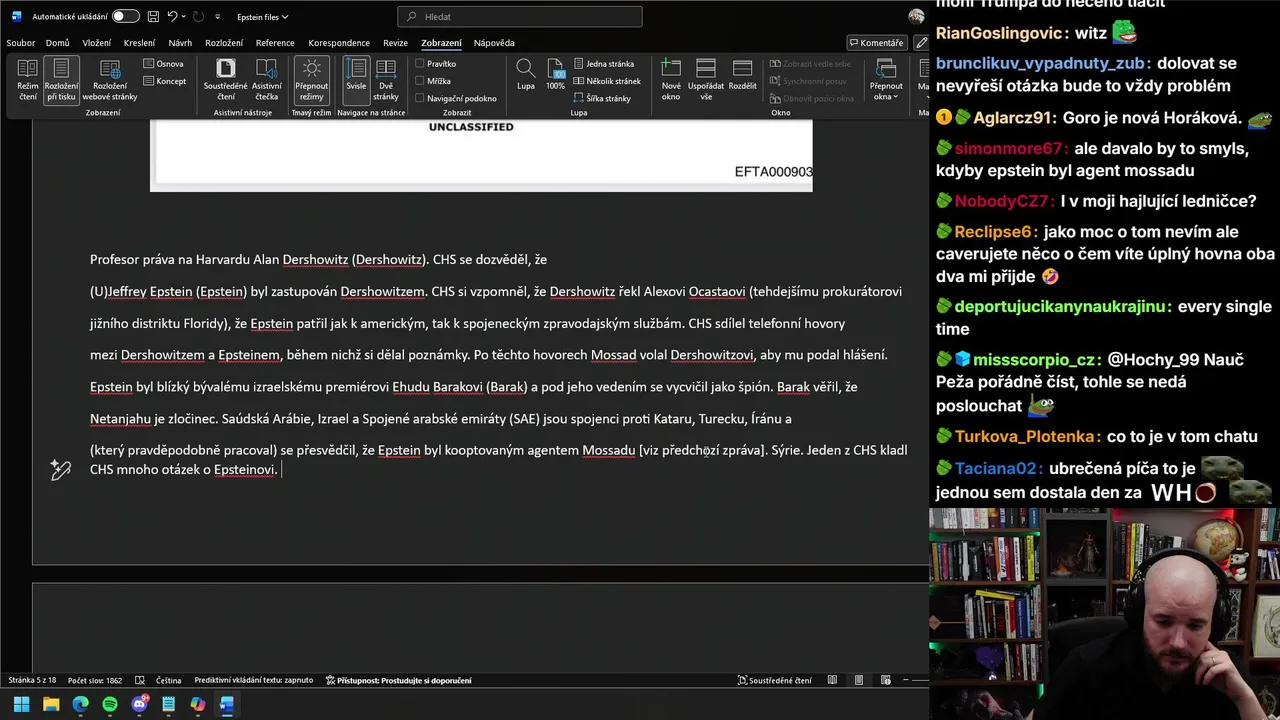The height and width of the screenshot is (720, 1280).
Task: Open Koncept draft view
Action: tap(164, 81)
